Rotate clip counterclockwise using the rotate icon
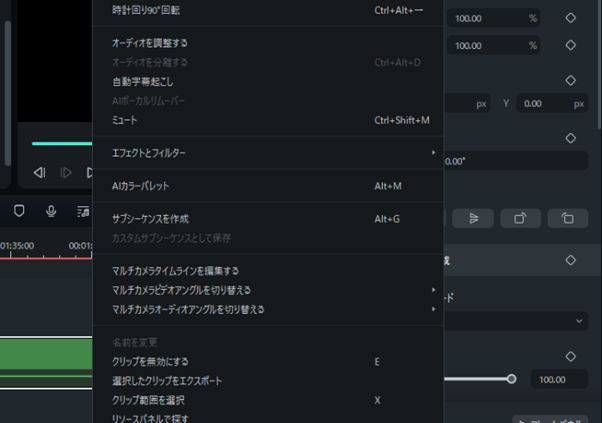Screen dimensions: 602x423 [x=568, y=218]
